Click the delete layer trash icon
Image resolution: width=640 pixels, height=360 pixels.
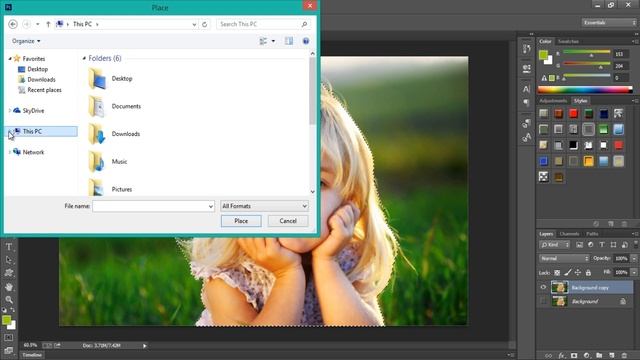(x=624, y=356)
